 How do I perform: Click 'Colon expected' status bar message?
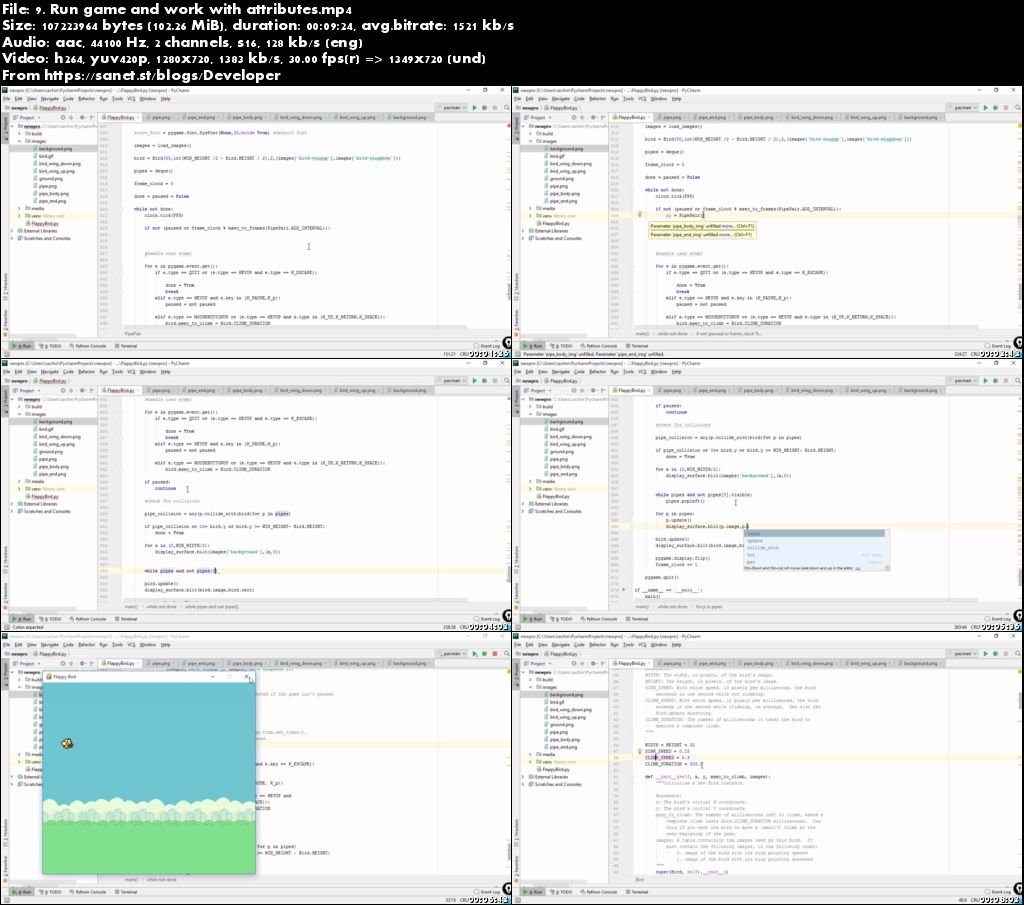[x=27, y=627]
